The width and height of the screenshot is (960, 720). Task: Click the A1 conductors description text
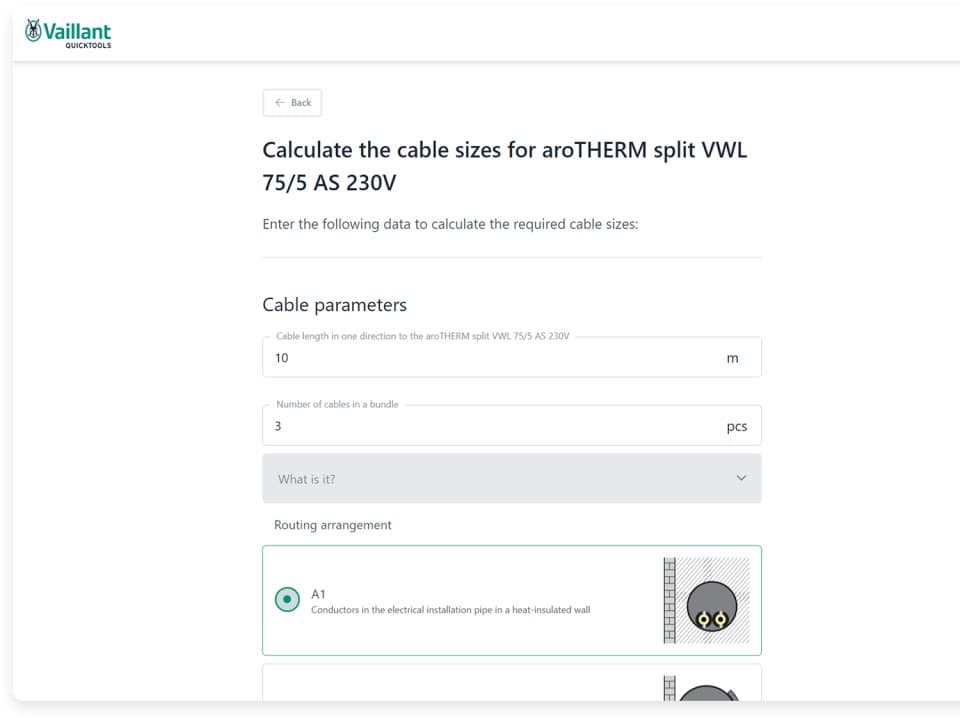point(450,609)
